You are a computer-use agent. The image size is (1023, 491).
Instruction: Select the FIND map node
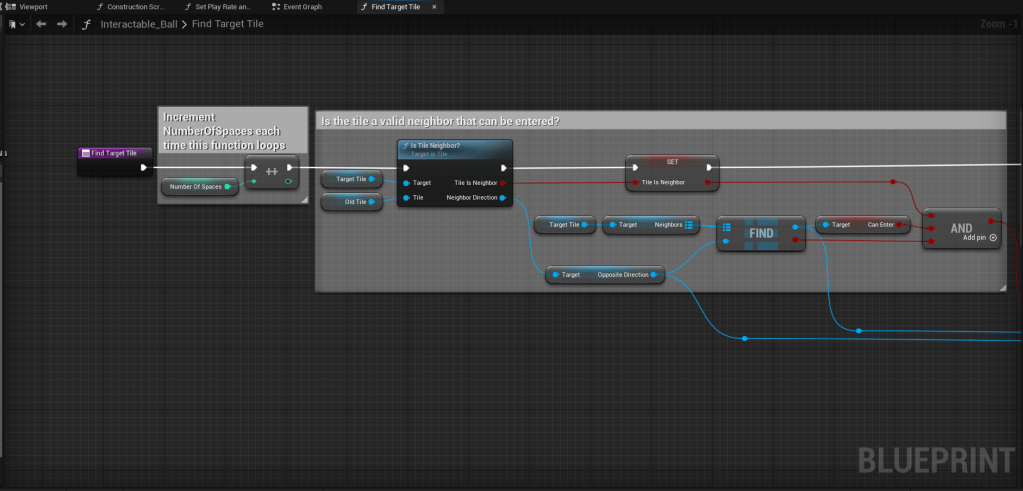pyautogui.click(x=761, y=232)
